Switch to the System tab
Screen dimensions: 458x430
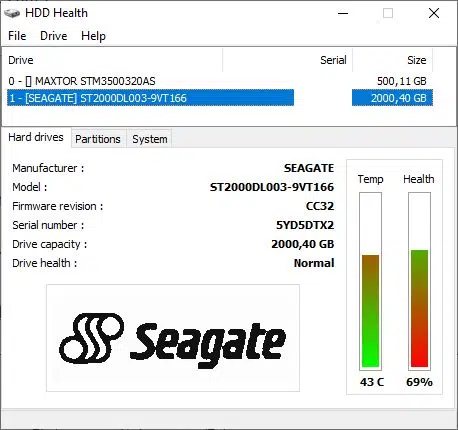click(150, 139)
